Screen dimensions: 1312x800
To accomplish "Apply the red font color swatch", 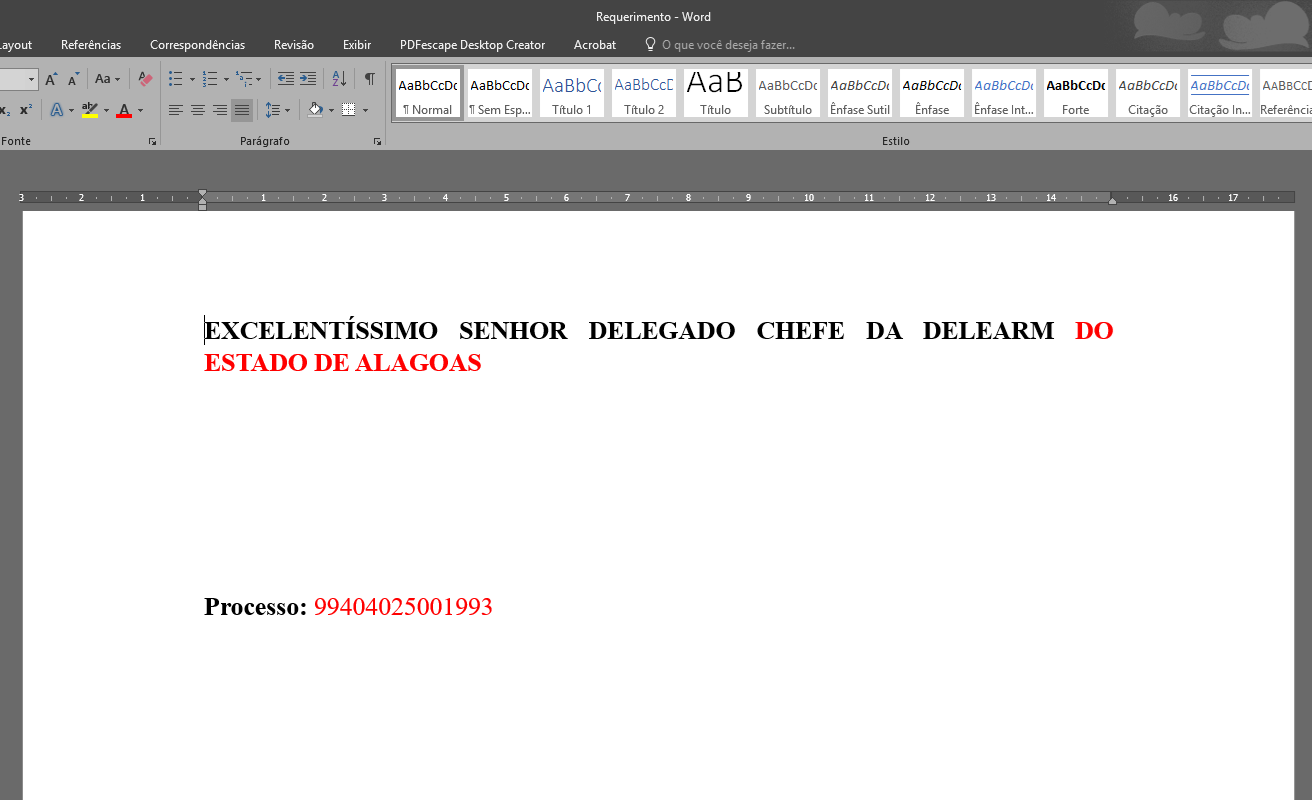I will tap(124, 110).
